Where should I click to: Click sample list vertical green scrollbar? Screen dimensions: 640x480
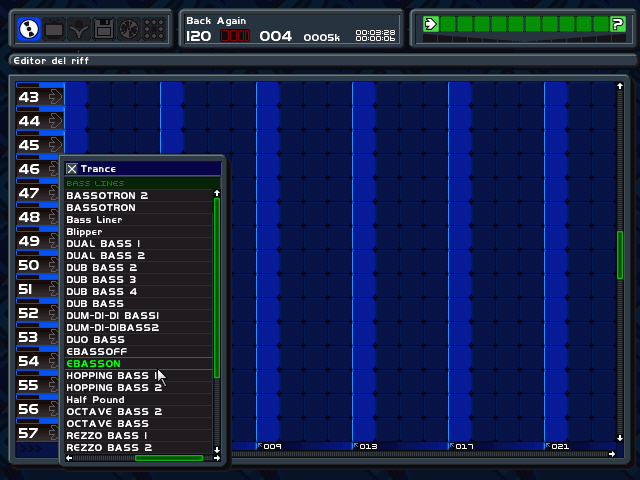pyautogui.click(x=217, y=288)
